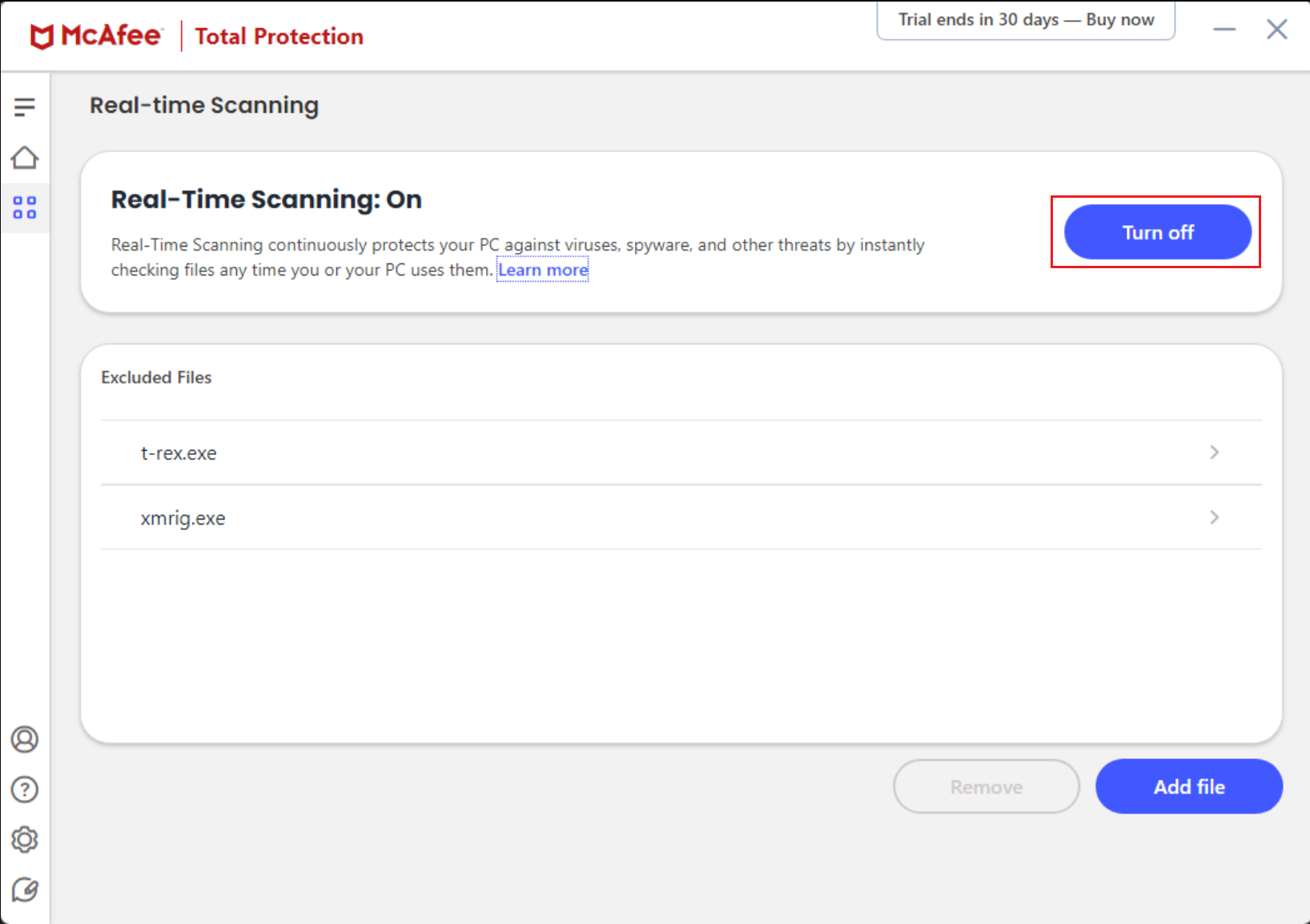Click the feedback icon in sidebar
The image size is (1310, 924).
(x=25, y=890)
